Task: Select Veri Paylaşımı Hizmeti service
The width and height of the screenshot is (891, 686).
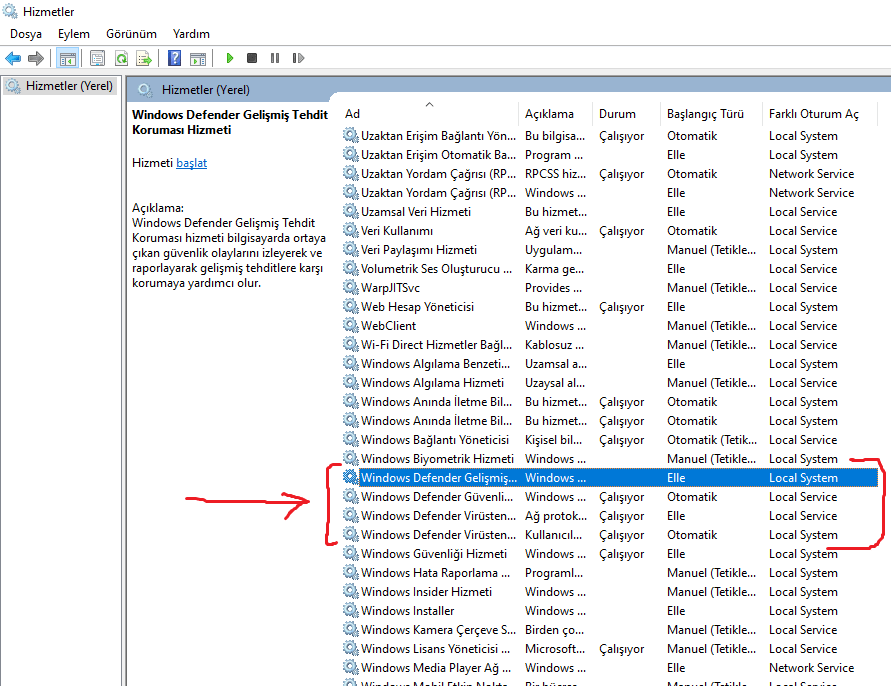Action: 419,250
